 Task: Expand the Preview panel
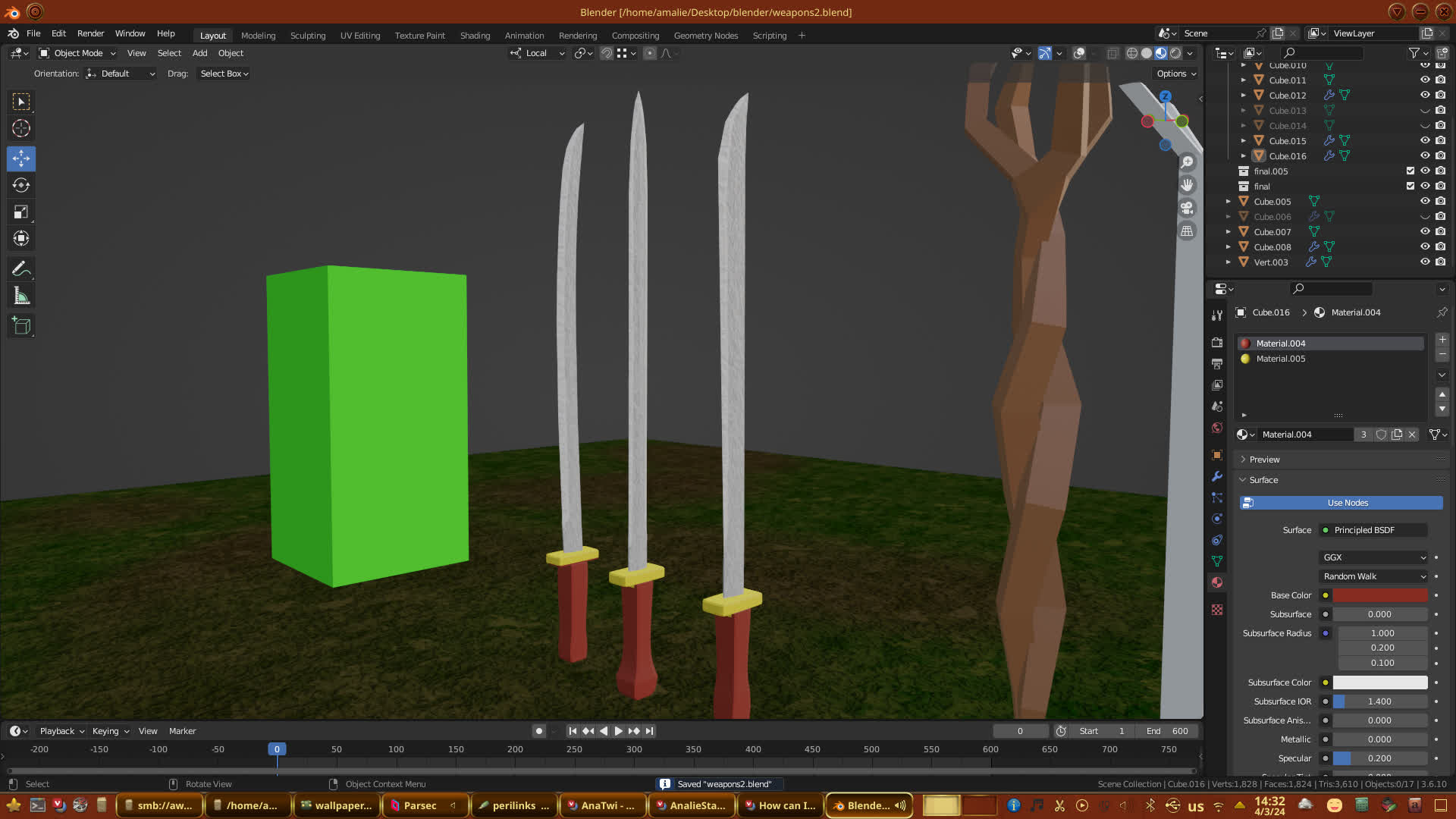click(1264, 460)
